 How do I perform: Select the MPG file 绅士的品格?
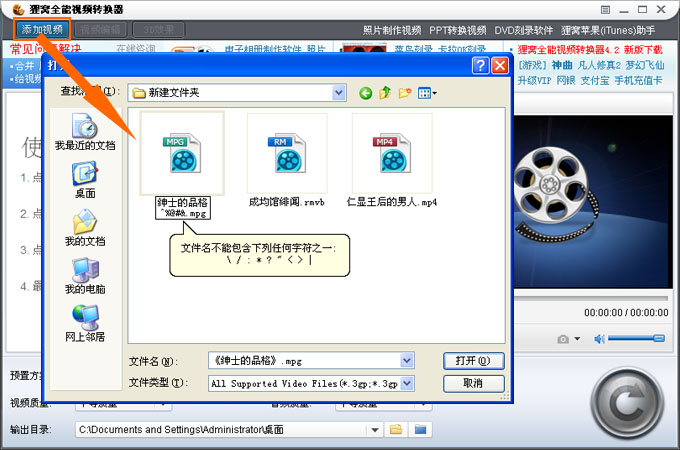tap(182, 153)
